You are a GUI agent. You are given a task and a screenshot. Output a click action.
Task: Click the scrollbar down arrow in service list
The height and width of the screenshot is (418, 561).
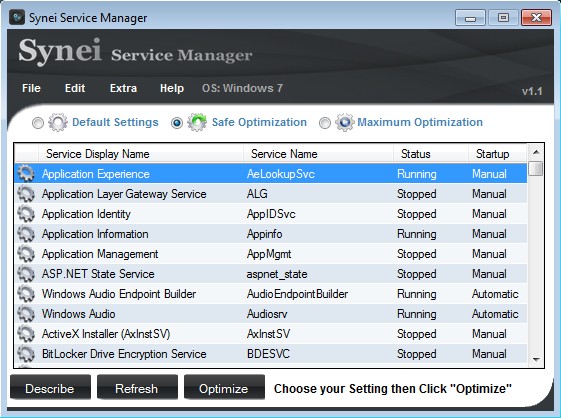click(x=536, y=359)
